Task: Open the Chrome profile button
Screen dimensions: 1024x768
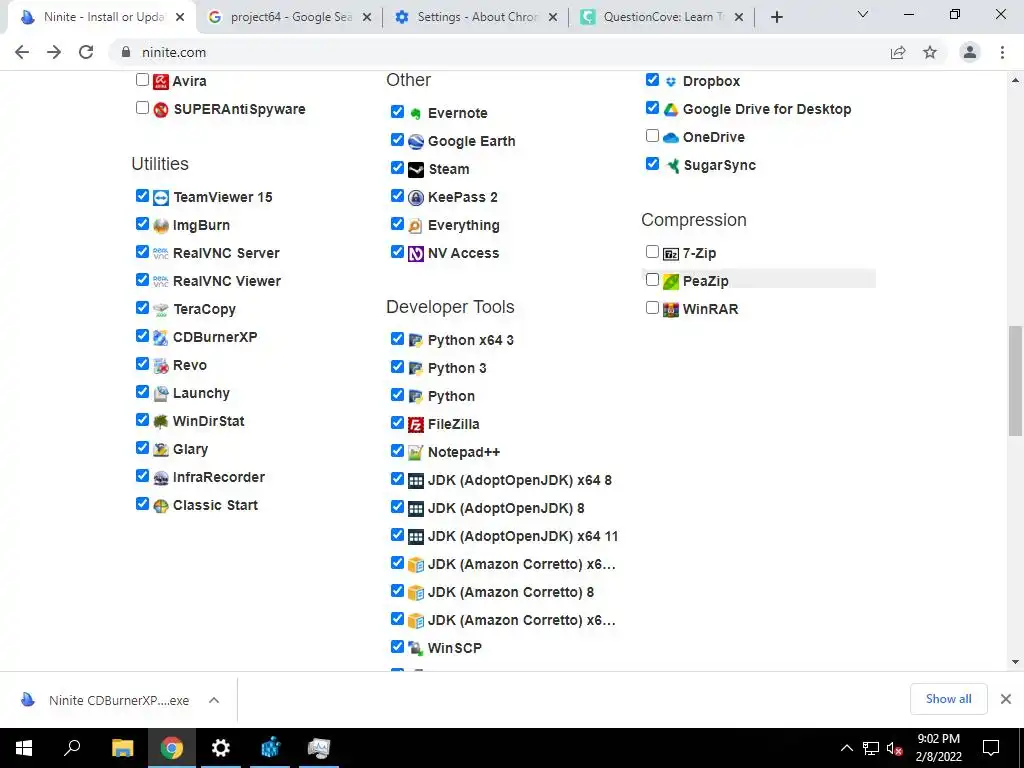Action: pyautogui.click(x=970, y=52)
